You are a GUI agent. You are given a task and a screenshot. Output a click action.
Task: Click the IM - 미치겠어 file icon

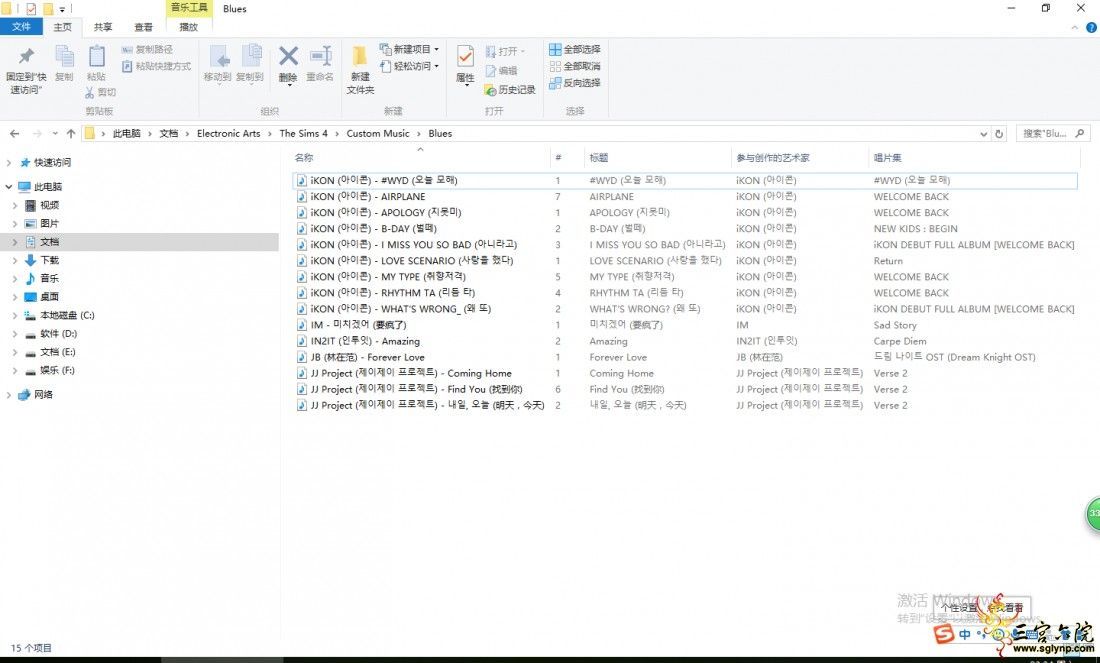click(301, 325)
